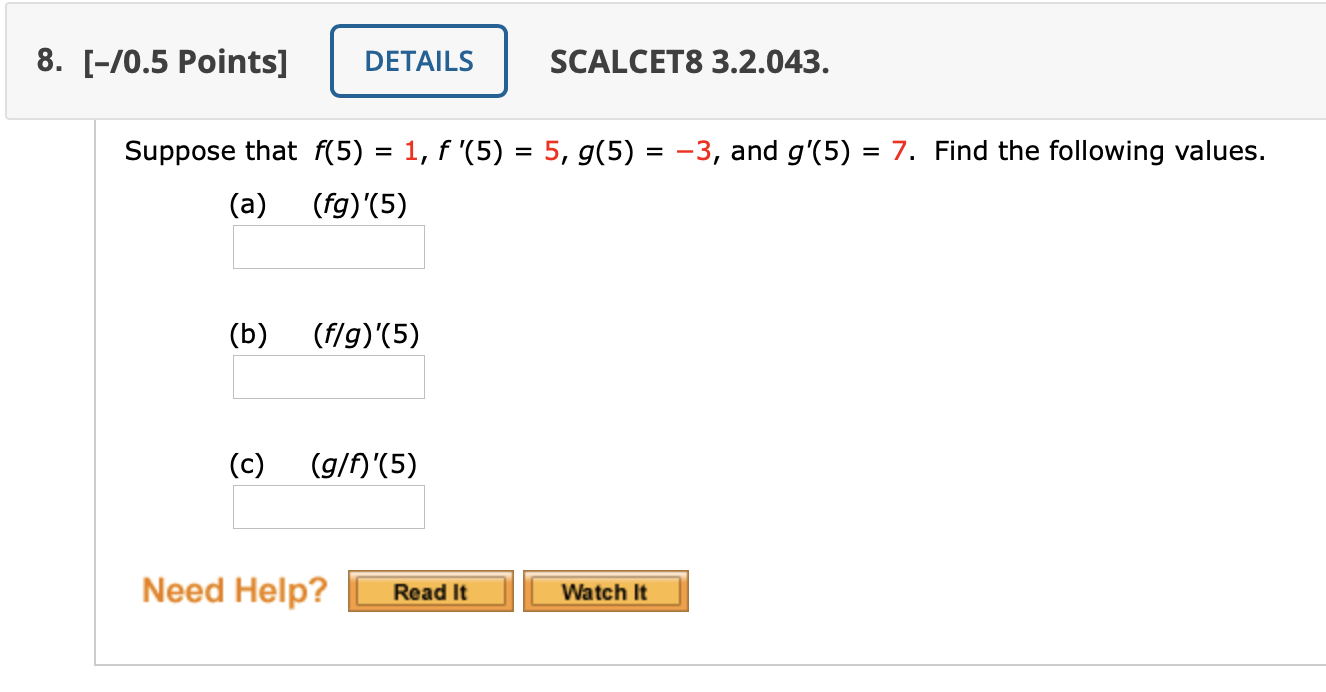
Task: Open the DETAILS panel for question 8
Action: pyautogui.click(x=418, y=61)
